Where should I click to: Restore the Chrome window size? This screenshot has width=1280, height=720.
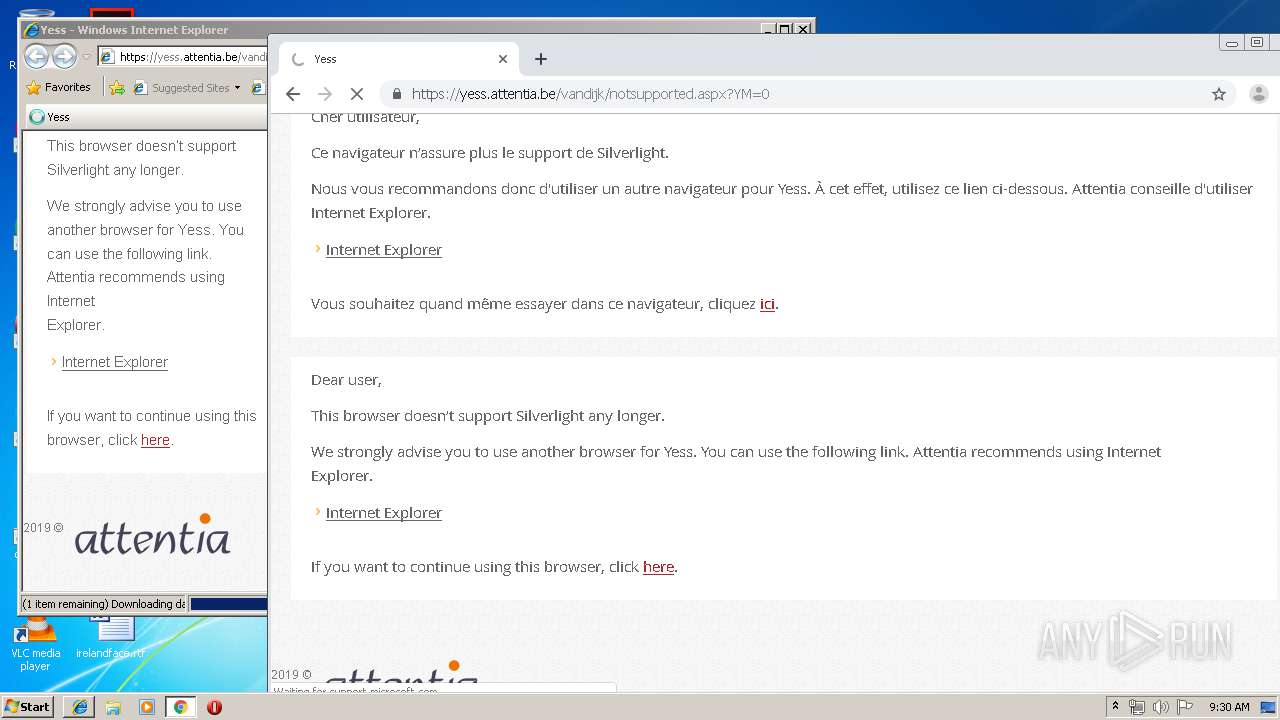(x=1257, y=43)
